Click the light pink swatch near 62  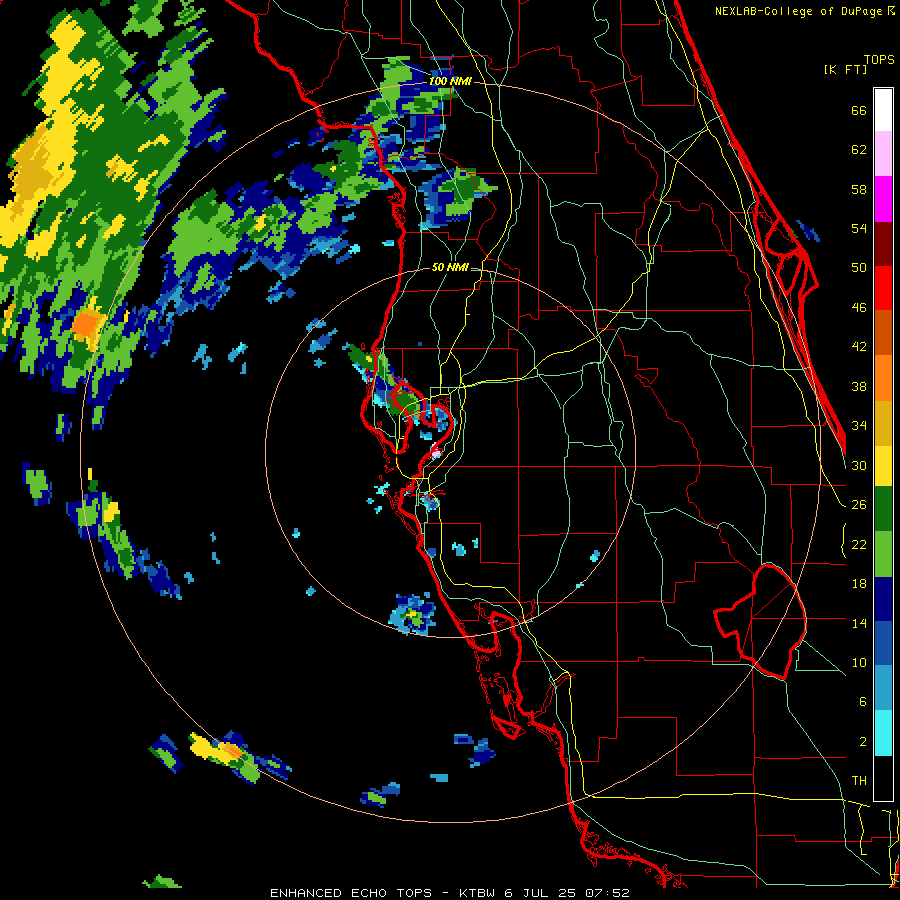coord(883,153)
